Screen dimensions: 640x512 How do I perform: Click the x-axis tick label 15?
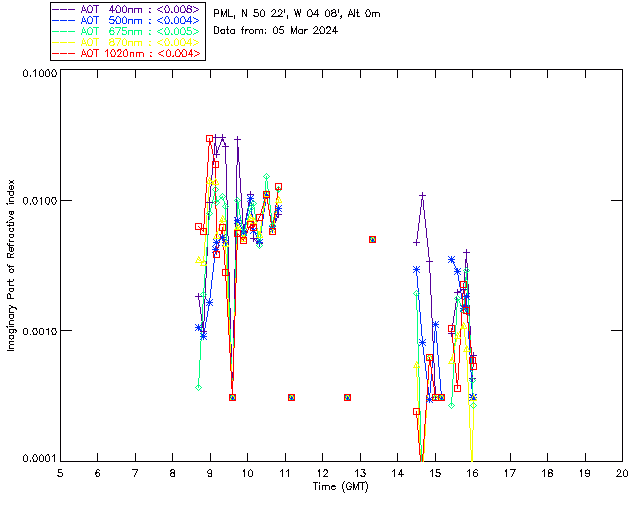[435, 473]
